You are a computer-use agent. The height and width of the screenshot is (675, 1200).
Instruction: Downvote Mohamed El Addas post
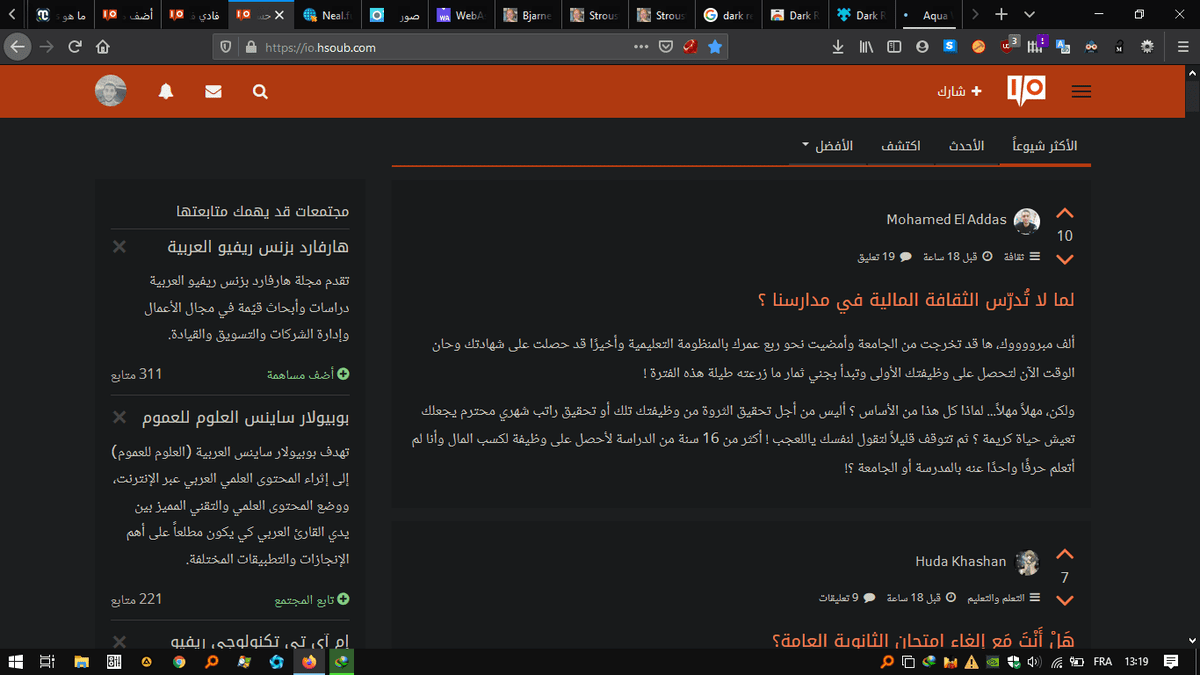[x=1065, y=259]
